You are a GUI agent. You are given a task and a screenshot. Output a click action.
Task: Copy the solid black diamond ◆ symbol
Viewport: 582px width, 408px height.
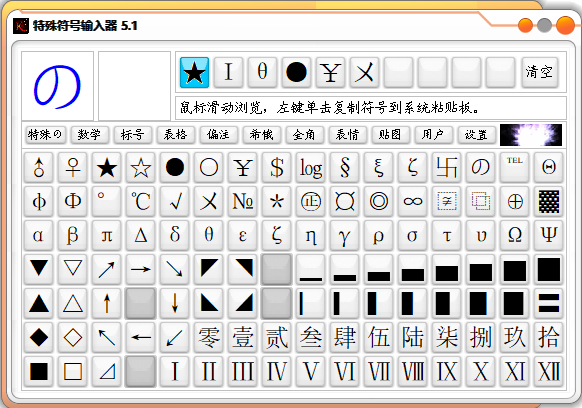(39, 337)
